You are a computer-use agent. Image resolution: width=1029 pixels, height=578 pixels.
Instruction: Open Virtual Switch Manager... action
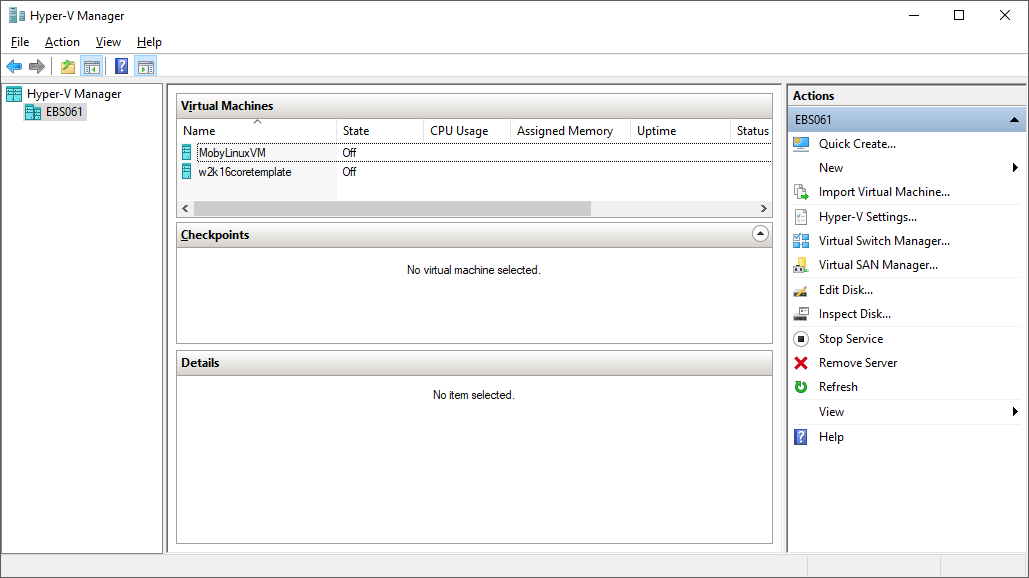click(x=884, y=241)
